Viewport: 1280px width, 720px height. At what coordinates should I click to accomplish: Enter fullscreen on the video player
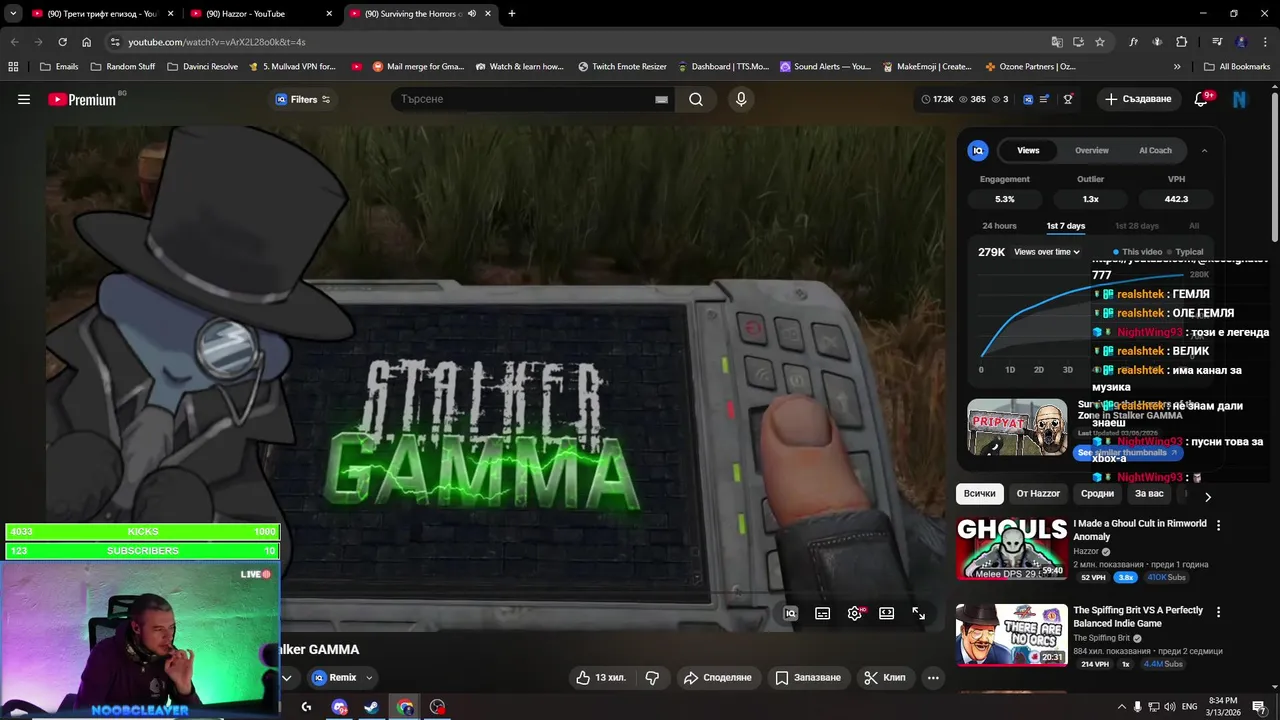coord(919,613)
